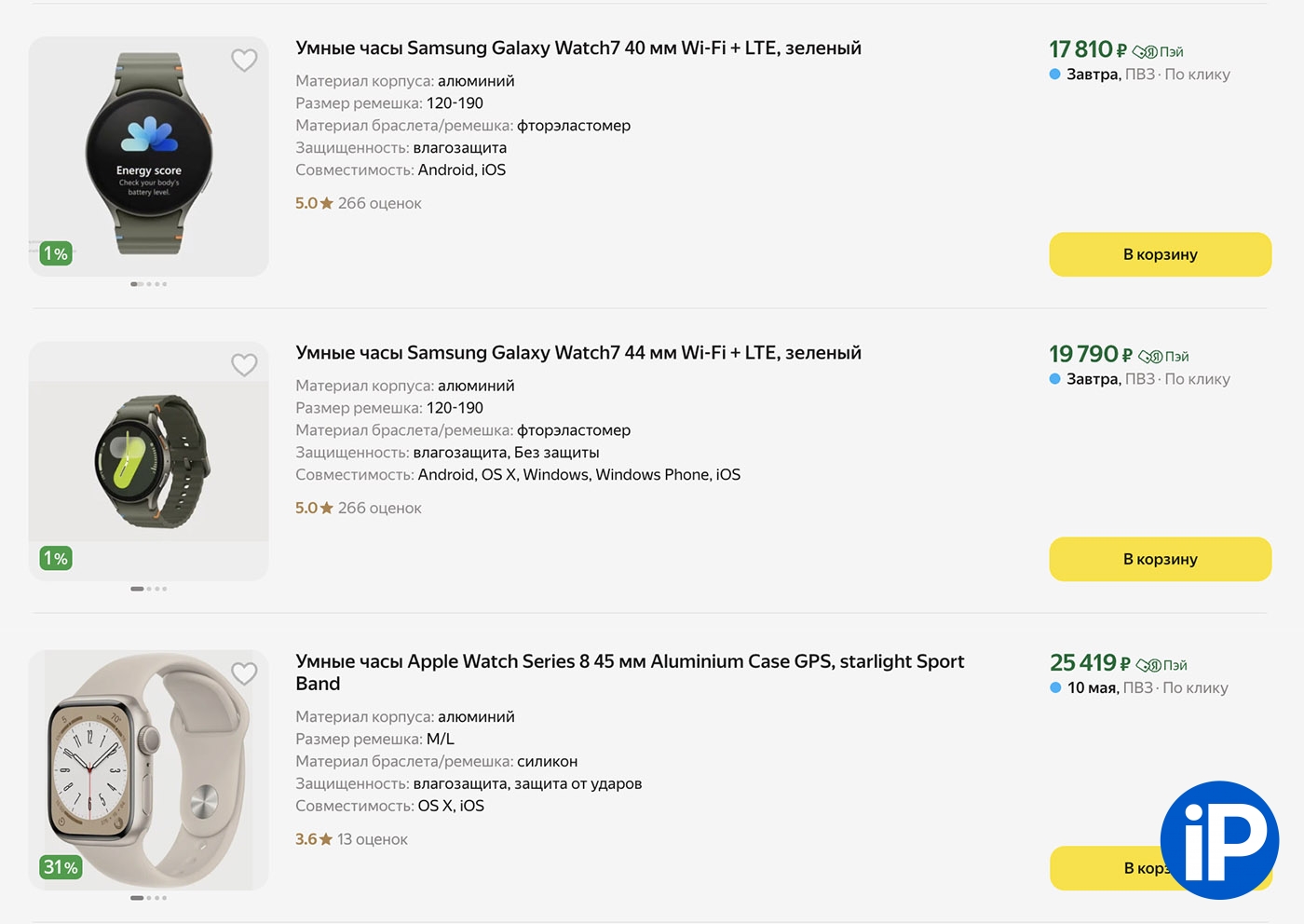
Task: Open Apple Watch Series 8 product title
Action: click(629, 662)
